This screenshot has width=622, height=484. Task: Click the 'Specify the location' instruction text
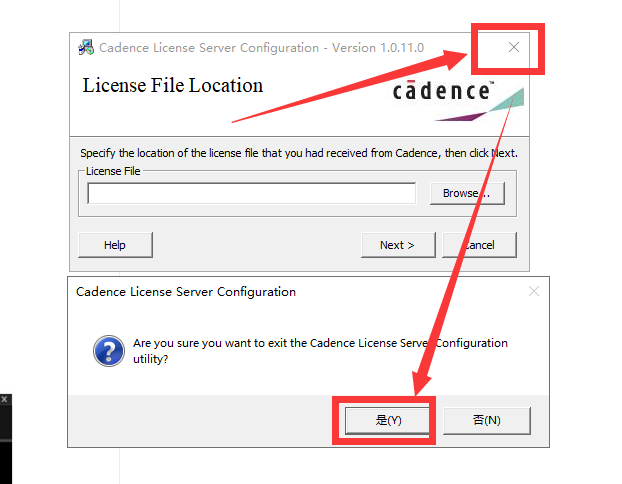(x=298, y=154)
